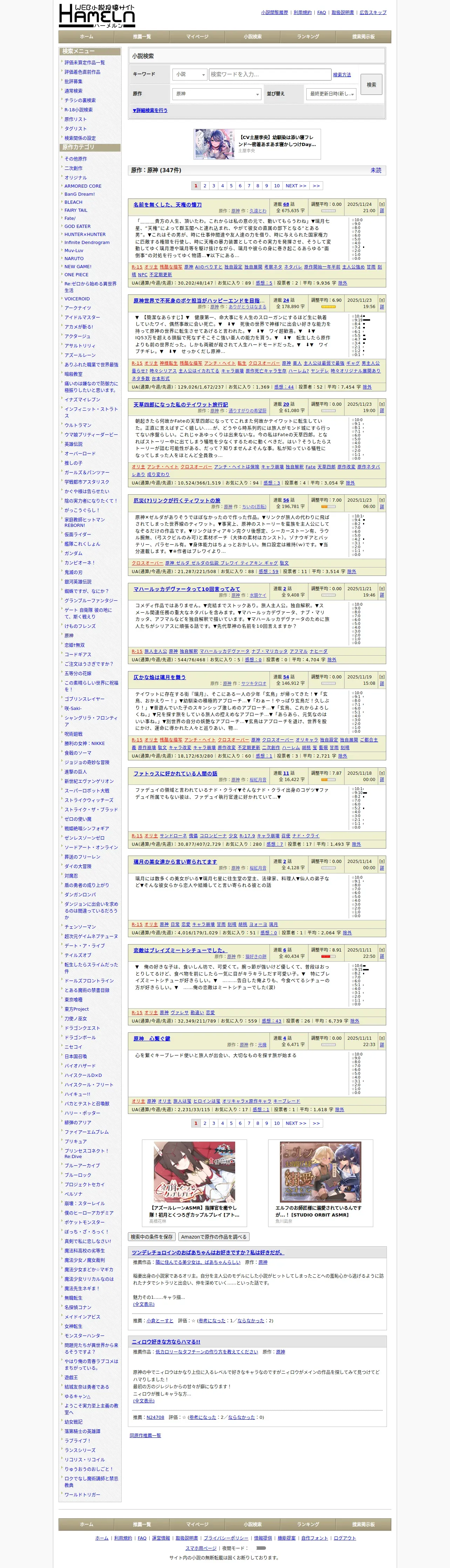Go to page 10 in the bottom pagination

point(277,1123)
